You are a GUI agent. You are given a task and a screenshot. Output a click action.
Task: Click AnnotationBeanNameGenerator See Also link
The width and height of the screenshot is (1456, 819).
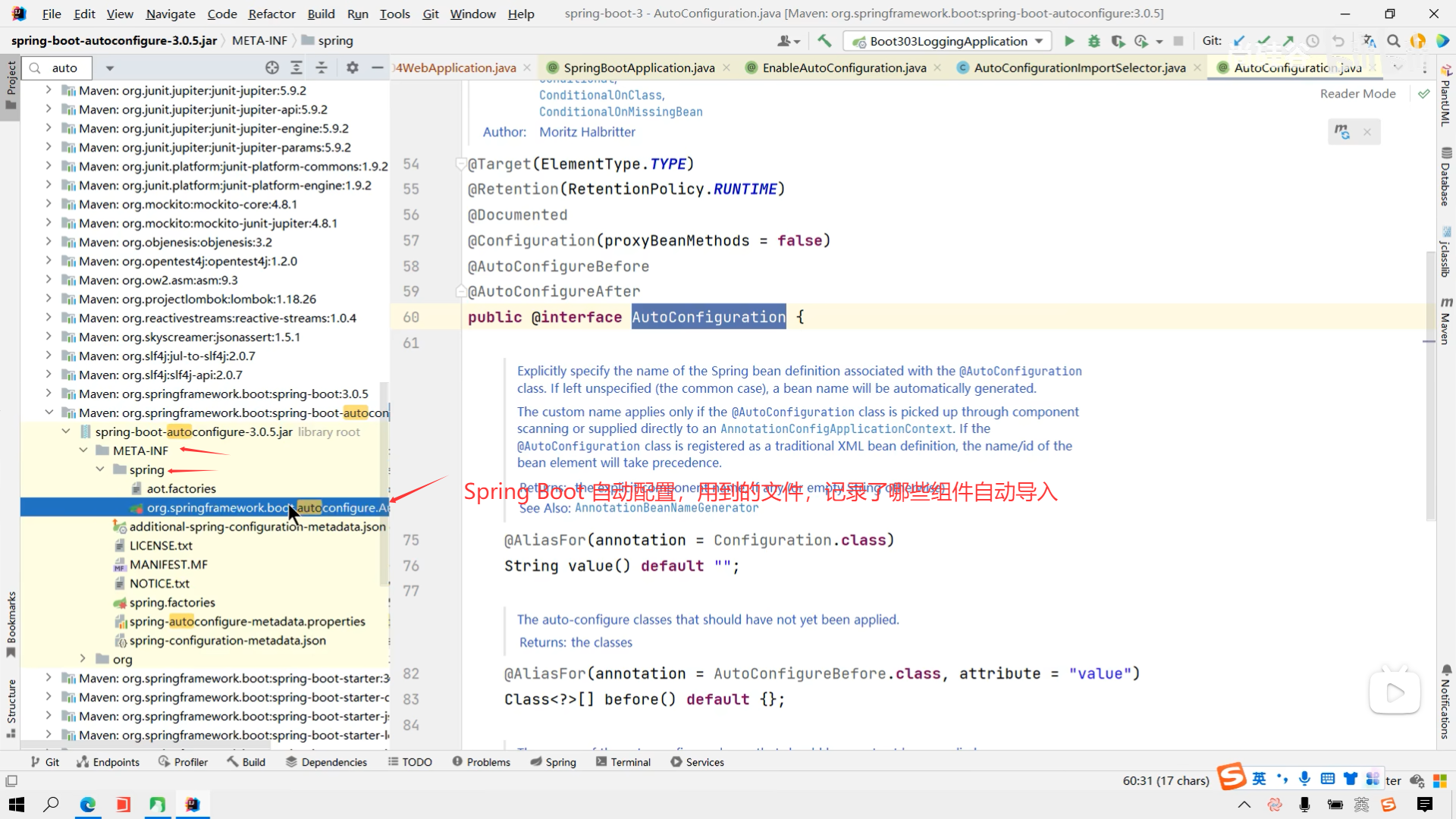pyautogui.click(x=666, y=508)
